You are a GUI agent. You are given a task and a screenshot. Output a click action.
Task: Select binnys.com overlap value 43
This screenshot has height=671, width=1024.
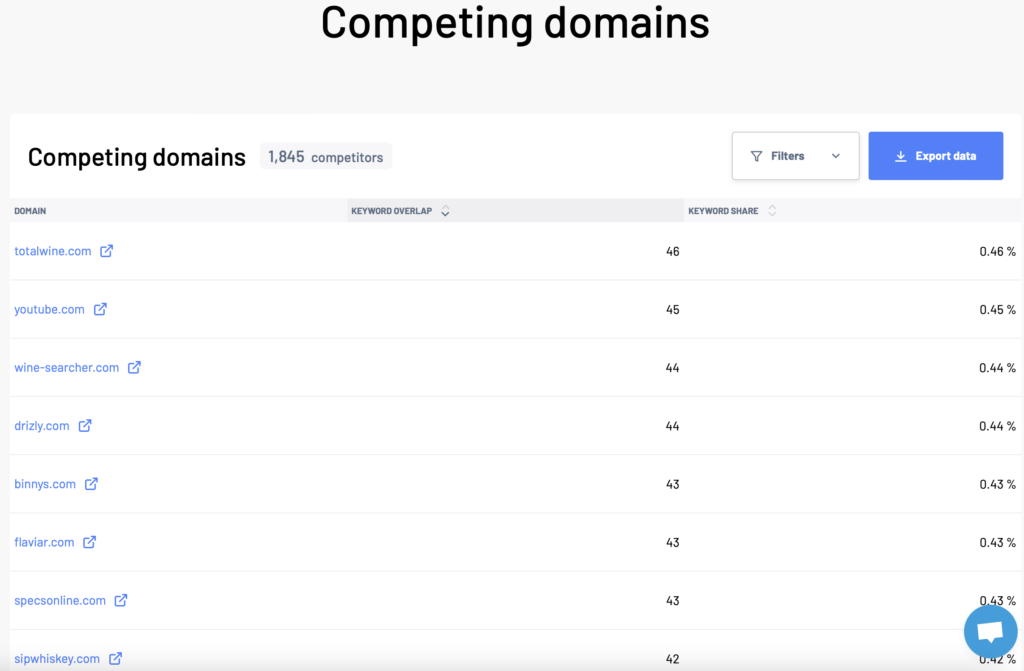(673, 484)
